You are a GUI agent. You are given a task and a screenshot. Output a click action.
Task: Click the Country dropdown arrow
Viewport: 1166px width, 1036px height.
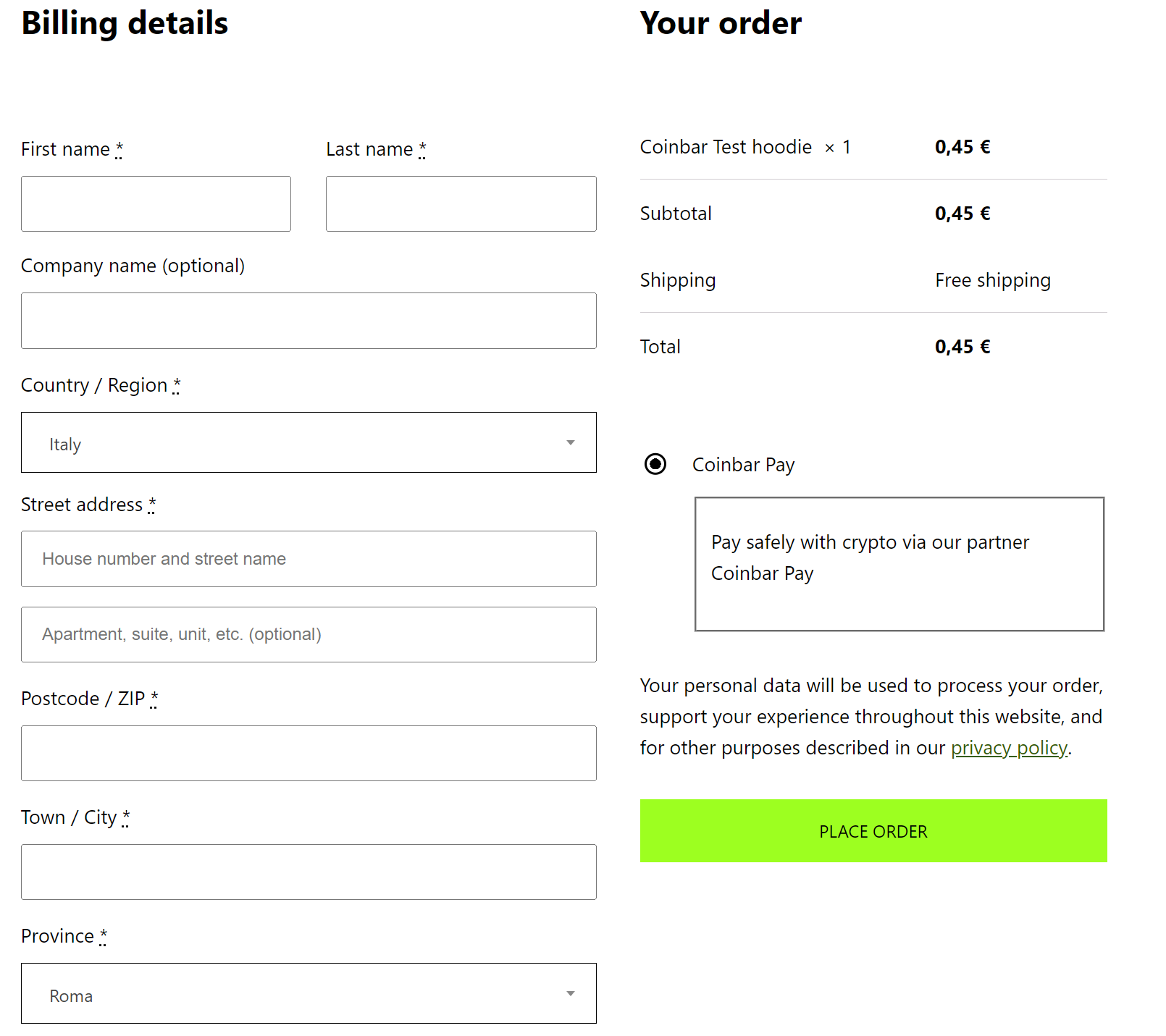tap(571, 442)
